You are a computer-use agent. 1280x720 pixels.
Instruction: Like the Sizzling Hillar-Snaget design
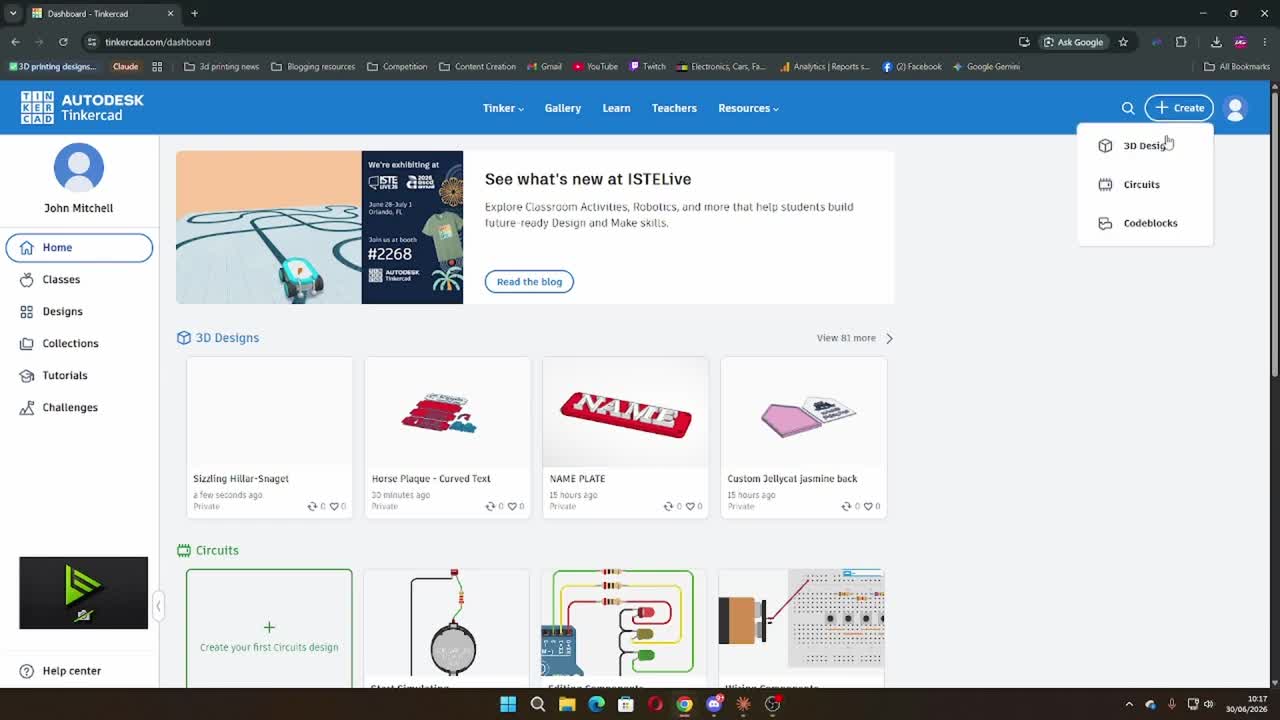point(335,506)
